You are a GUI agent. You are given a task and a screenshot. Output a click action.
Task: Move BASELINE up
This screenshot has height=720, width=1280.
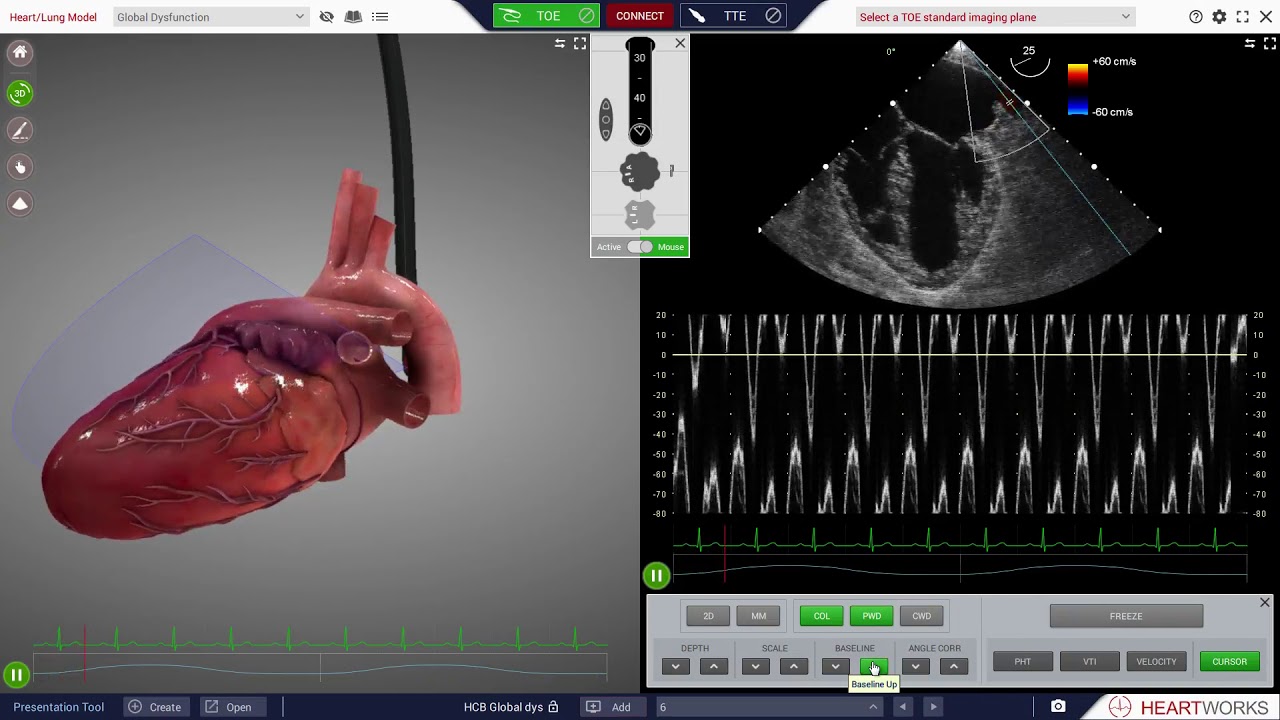point(873,666)
